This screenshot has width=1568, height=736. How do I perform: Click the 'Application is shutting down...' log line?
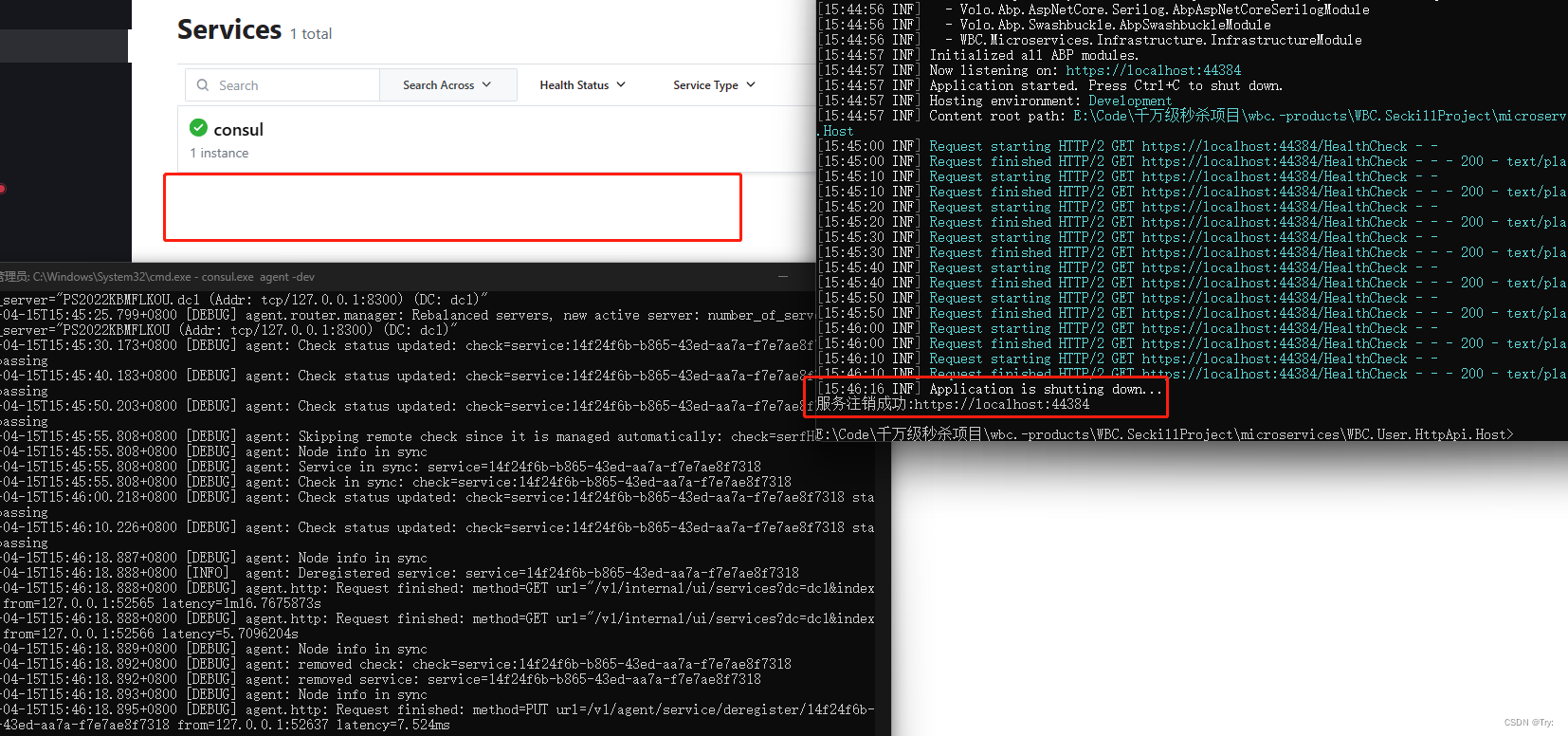point(990,389)
